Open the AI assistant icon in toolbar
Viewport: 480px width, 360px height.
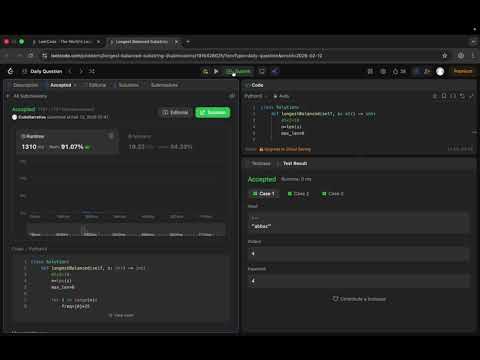(x=275, y=71)
